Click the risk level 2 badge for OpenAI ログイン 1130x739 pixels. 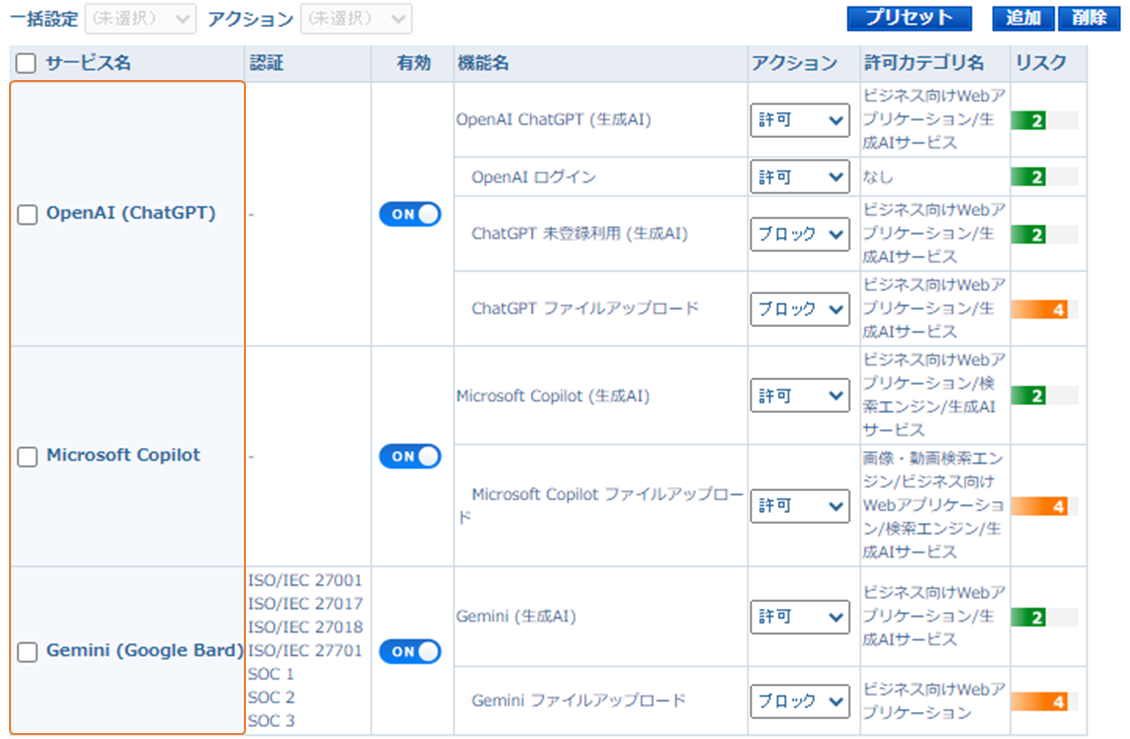pyautogui.click(x=1029, y=177)
